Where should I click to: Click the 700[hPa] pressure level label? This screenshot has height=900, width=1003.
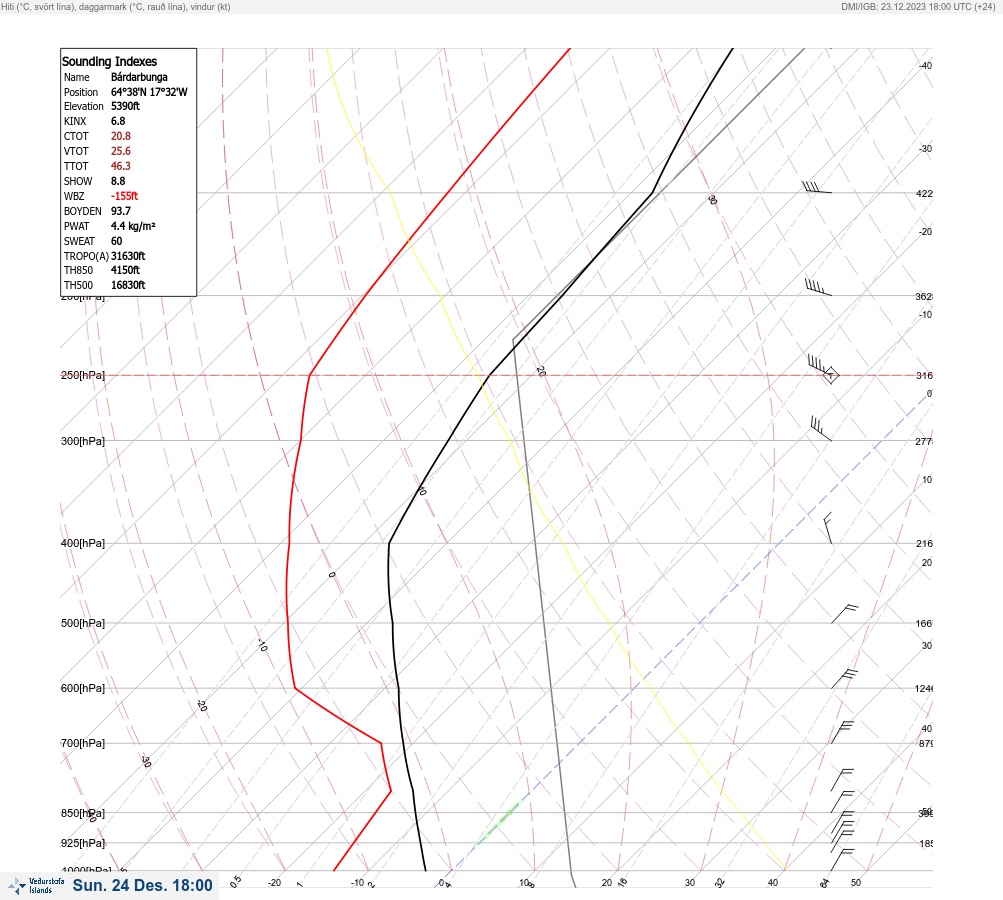83,743
